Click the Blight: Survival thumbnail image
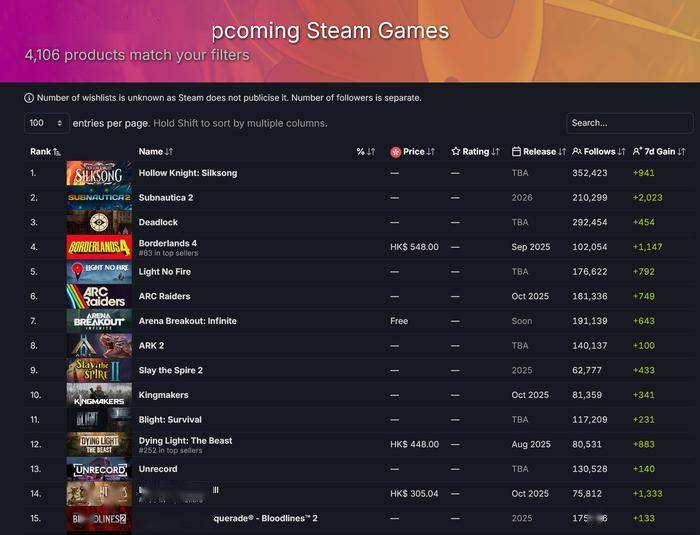Image resolution: width=700 pixels, height=535 pixels. 99,420
